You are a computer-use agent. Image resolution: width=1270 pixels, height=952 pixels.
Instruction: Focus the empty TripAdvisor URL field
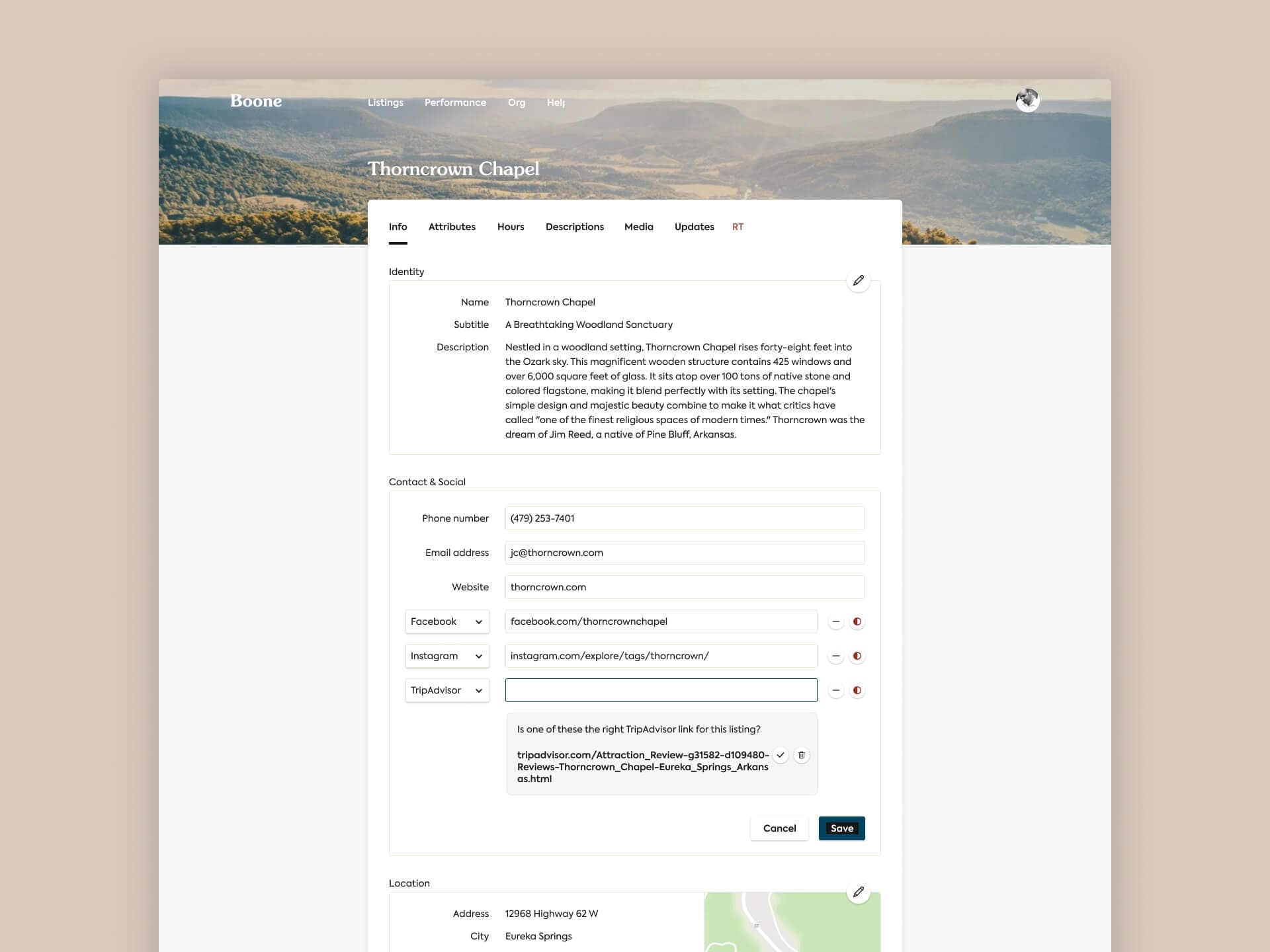click(661, 690)
